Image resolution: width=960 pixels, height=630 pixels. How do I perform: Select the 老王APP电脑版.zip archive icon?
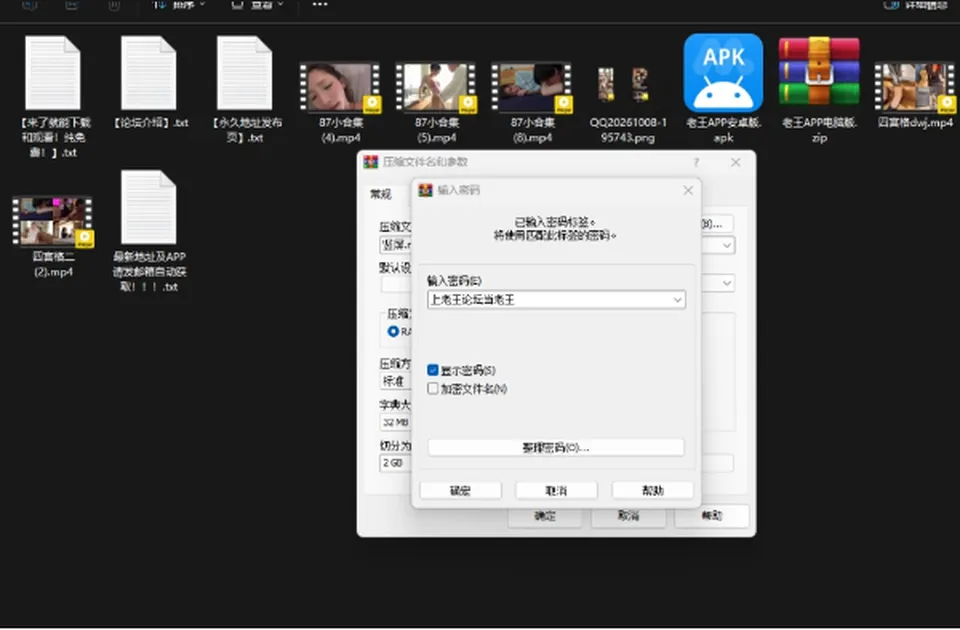pyautogui.click(x=819, y=72)
